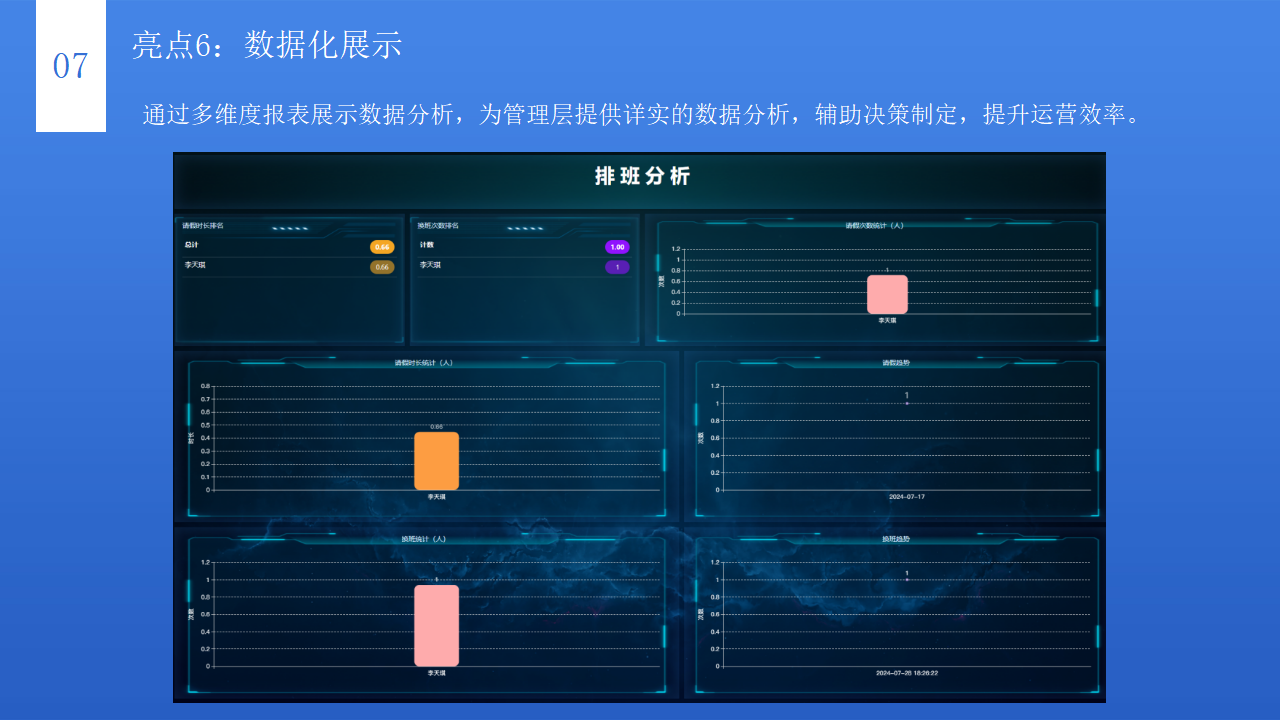Click the orange bar for 李天琪
1280x720 pixels.
tap(437, 461)
